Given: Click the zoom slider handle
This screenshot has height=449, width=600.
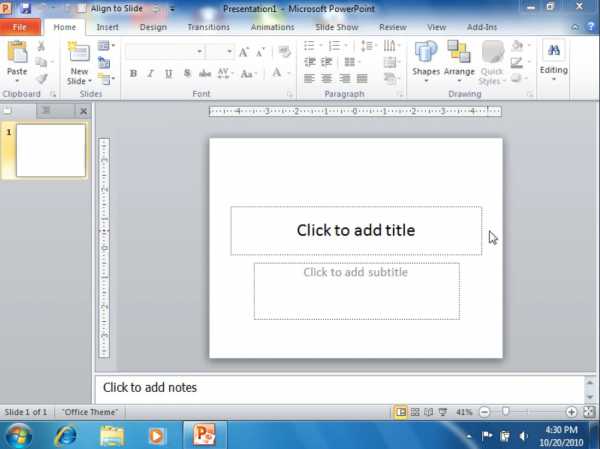Looking at the screenshot, I should tap(506, 412).
